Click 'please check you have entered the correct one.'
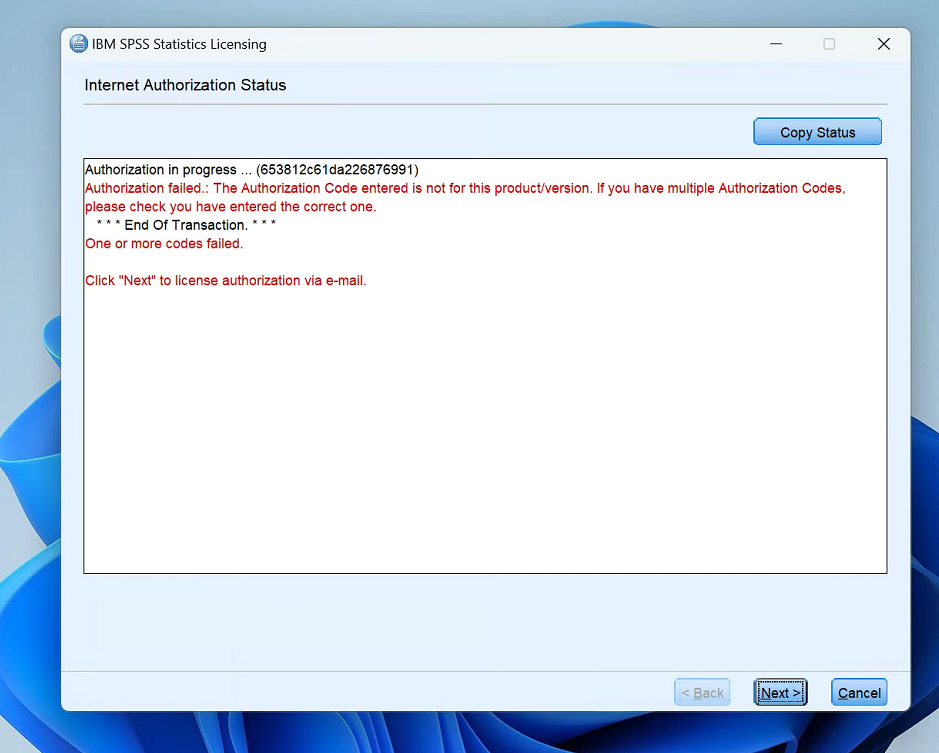 click(231, 207)
